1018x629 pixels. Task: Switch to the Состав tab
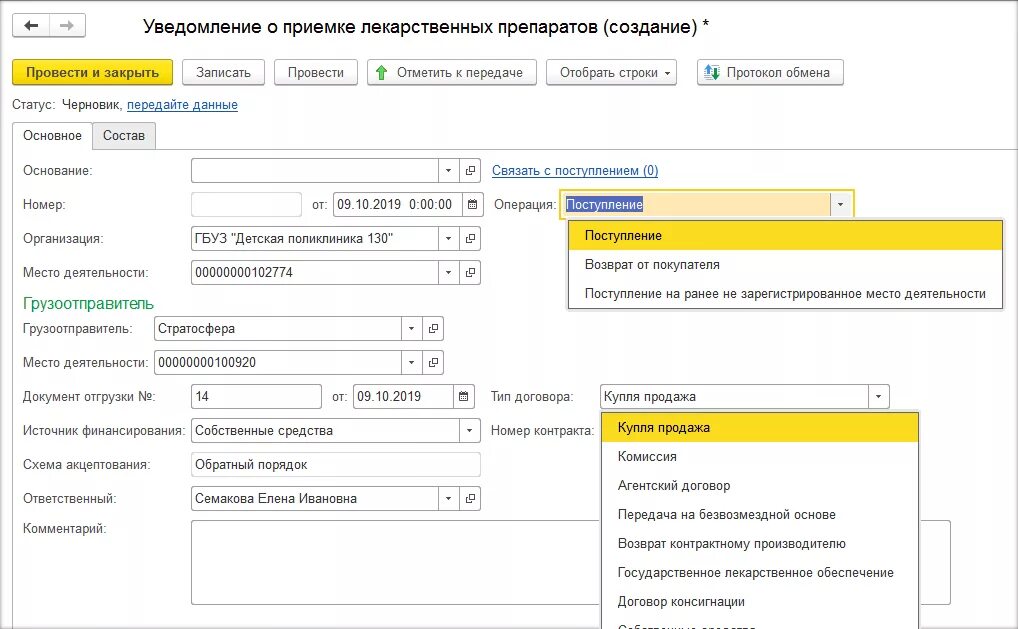point(124,136)
